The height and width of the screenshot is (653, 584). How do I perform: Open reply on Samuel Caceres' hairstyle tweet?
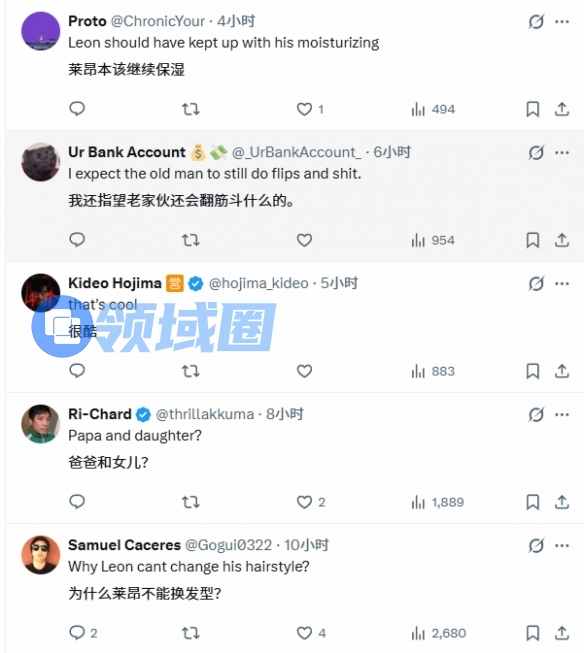point(77,633)
